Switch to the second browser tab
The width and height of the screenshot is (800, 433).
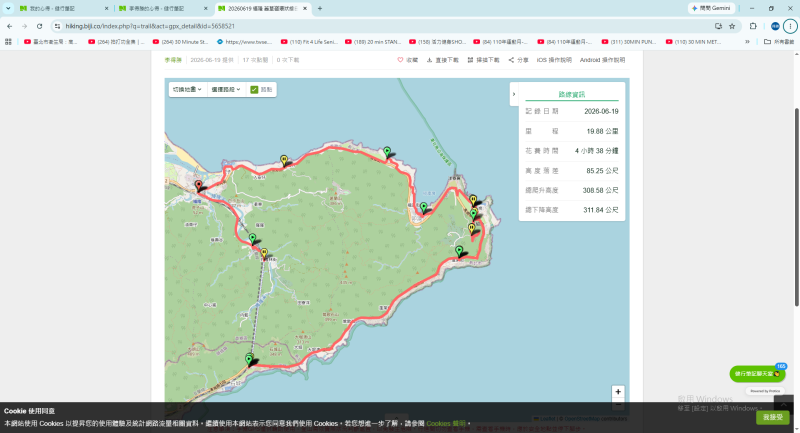click(162, 9)
